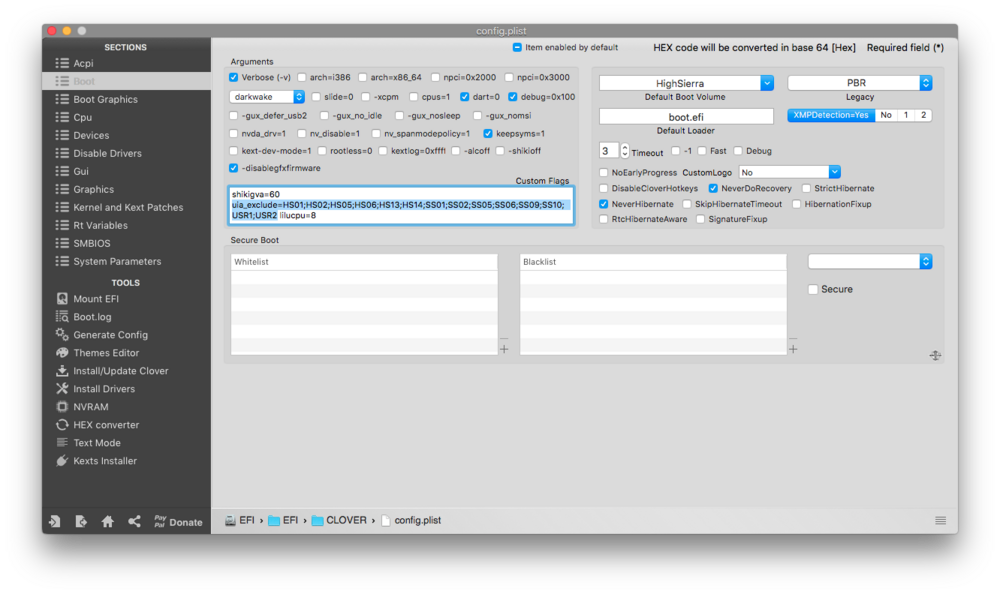Enable the NoEarlyProgress checkbox
This screenshot has height=594, width=1000.
[604, 172]
